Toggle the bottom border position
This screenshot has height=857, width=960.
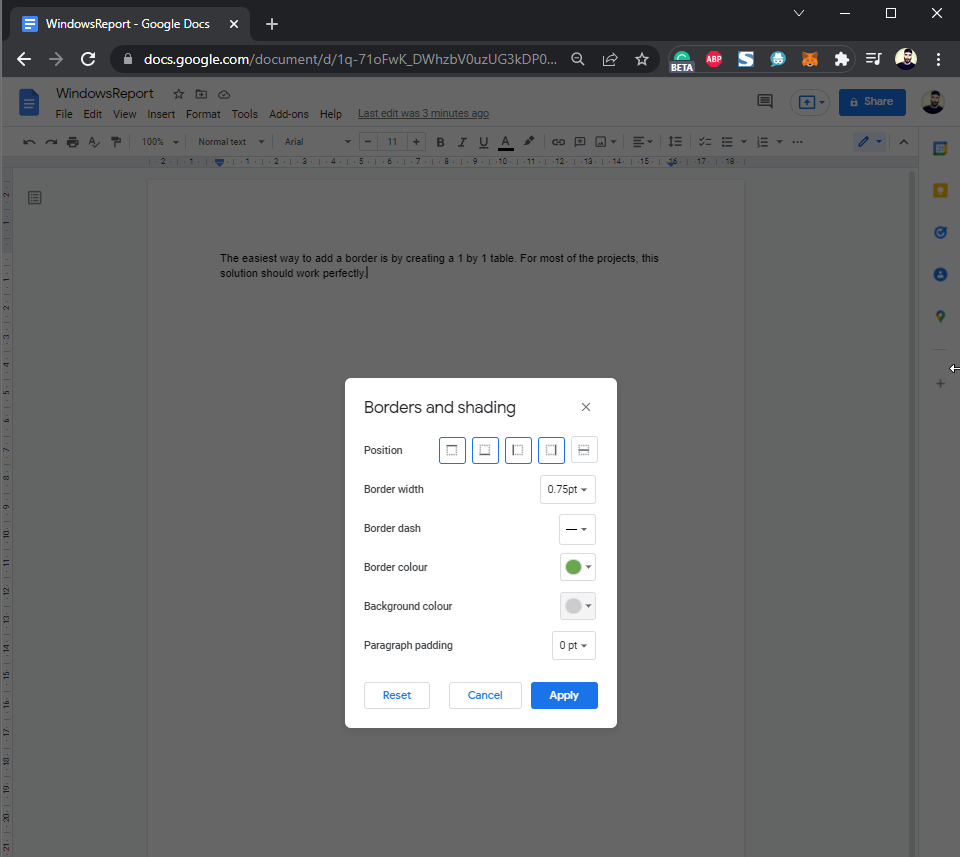coord(485,450)
